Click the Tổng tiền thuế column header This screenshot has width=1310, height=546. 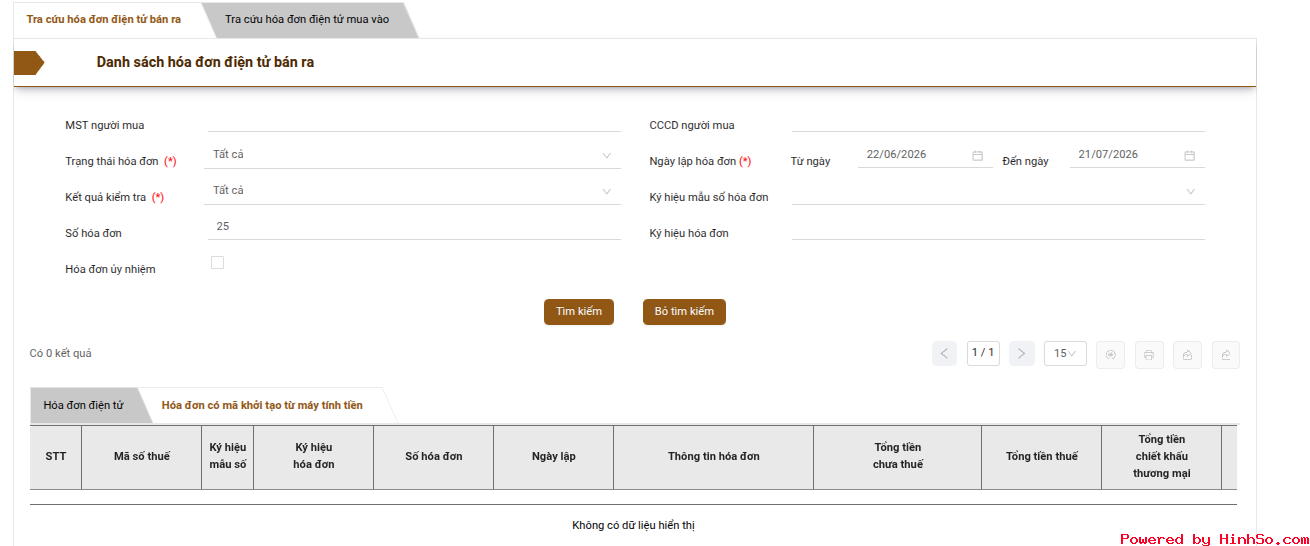(x=1042, y=457)
